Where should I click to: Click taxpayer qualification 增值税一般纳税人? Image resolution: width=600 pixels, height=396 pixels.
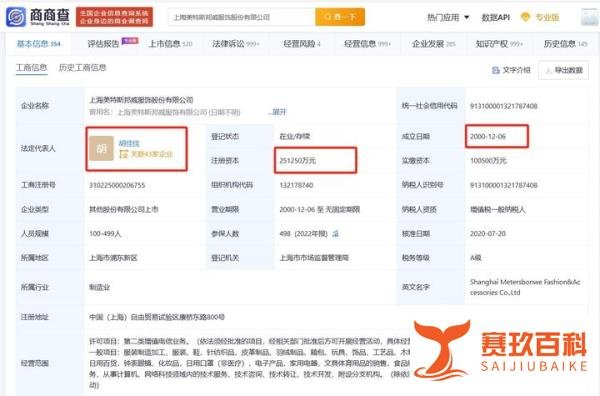click(x=498, y=209)
